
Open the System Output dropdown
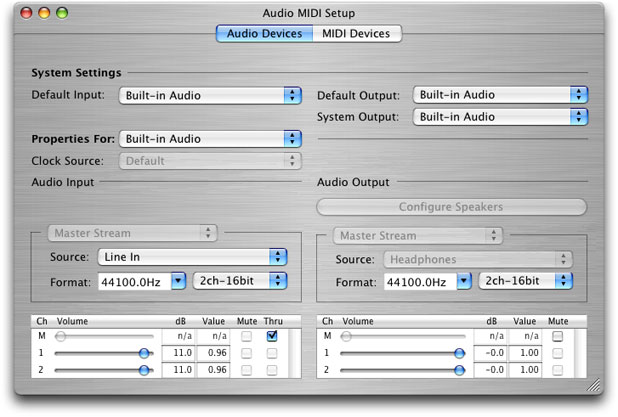500,117
